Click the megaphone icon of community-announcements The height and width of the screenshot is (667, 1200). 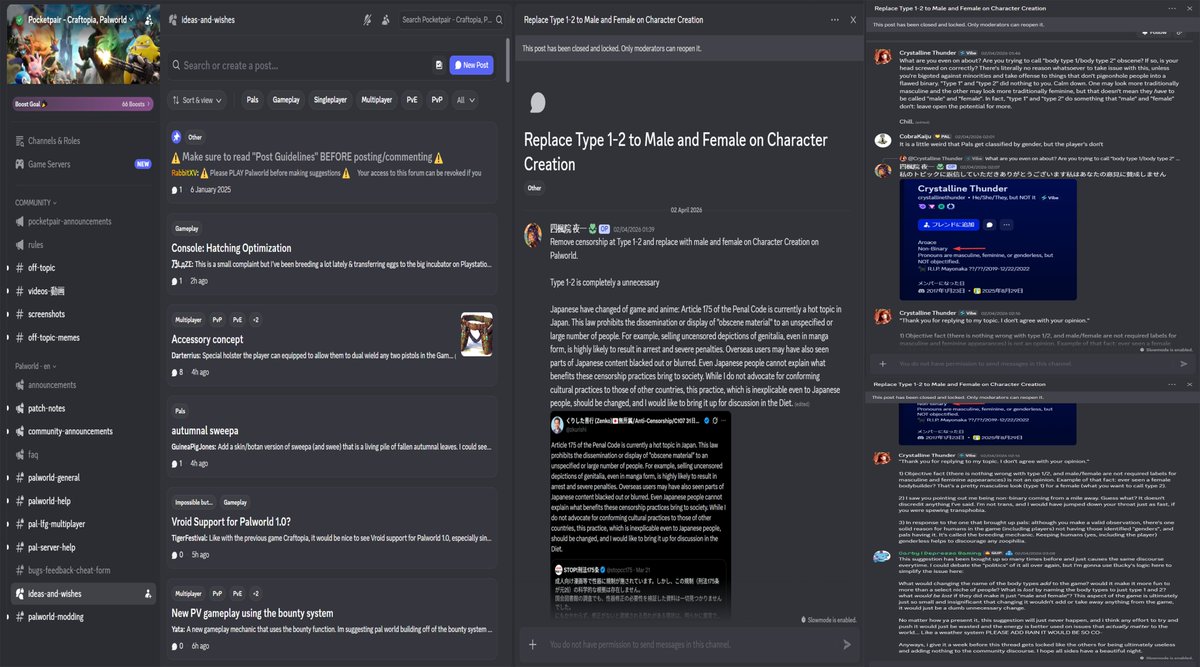point(20,431)
